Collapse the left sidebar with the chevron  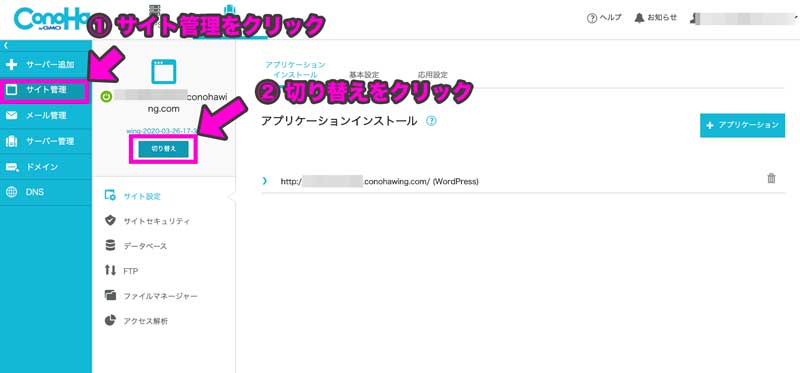point(5,45)
